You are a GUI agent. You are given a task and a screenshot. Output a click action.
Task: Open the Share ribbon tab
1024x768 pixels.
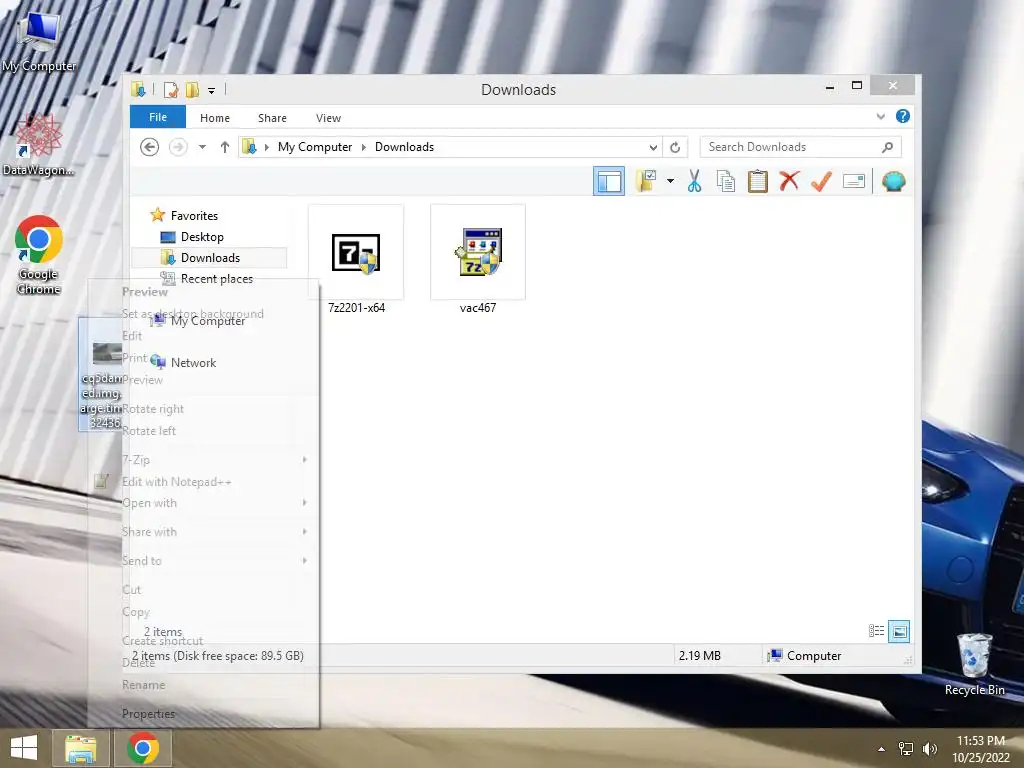tap(272, 118)
